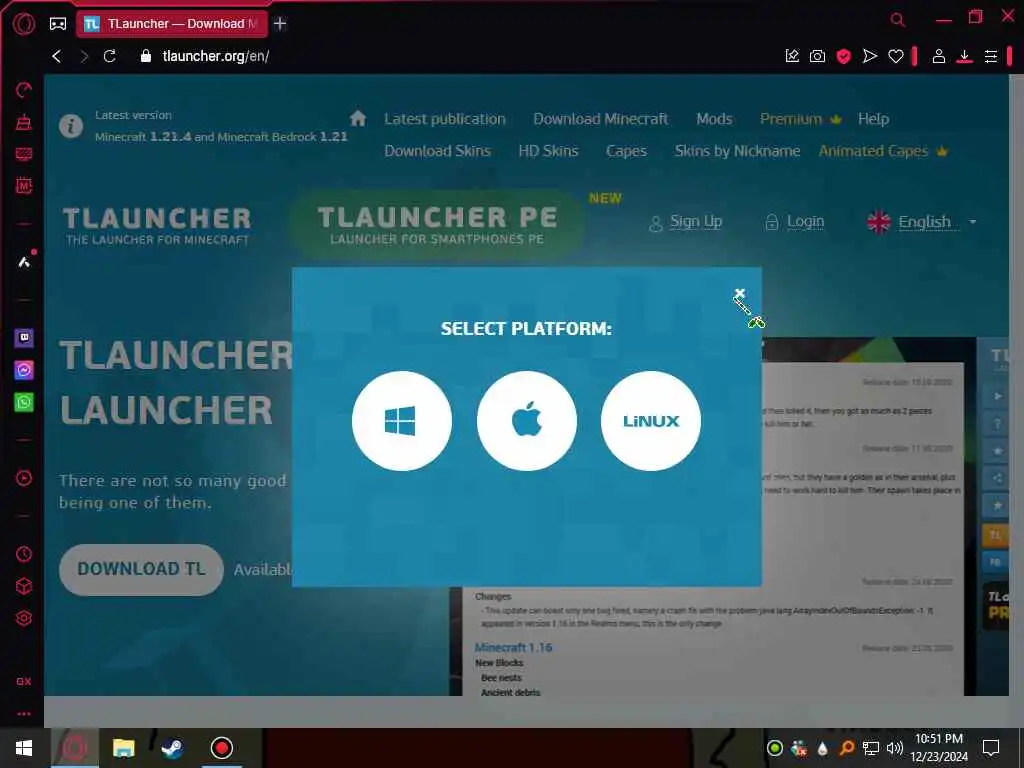Open the Help menu item
The width and height of the screenshot is (1024, 768).
tap(873, 119)
